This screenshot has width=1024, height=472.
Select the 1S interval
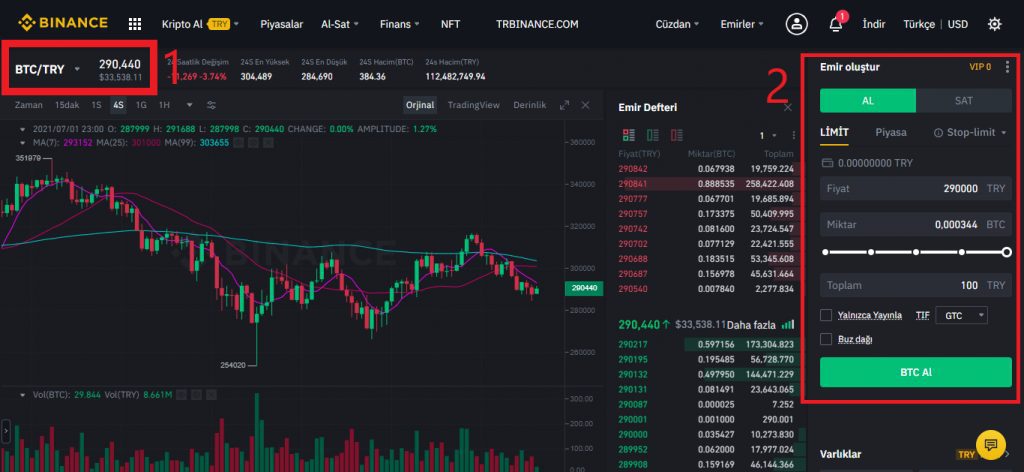[x=96, y=104]
